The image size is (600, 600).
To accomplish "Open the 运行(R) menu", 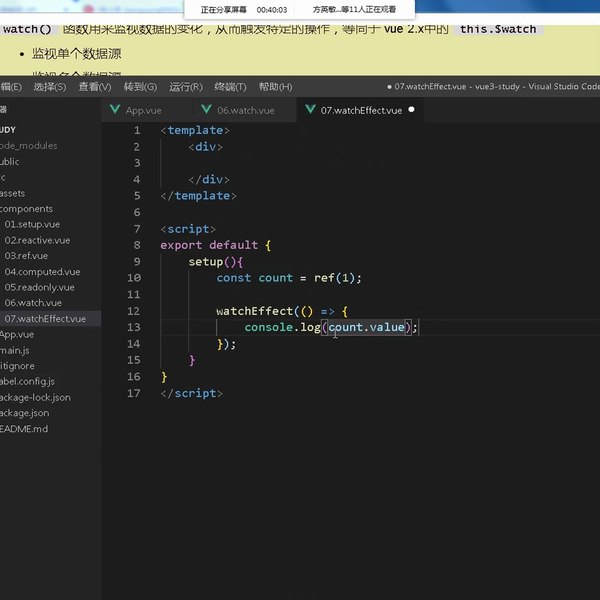I will coord(186,87).
